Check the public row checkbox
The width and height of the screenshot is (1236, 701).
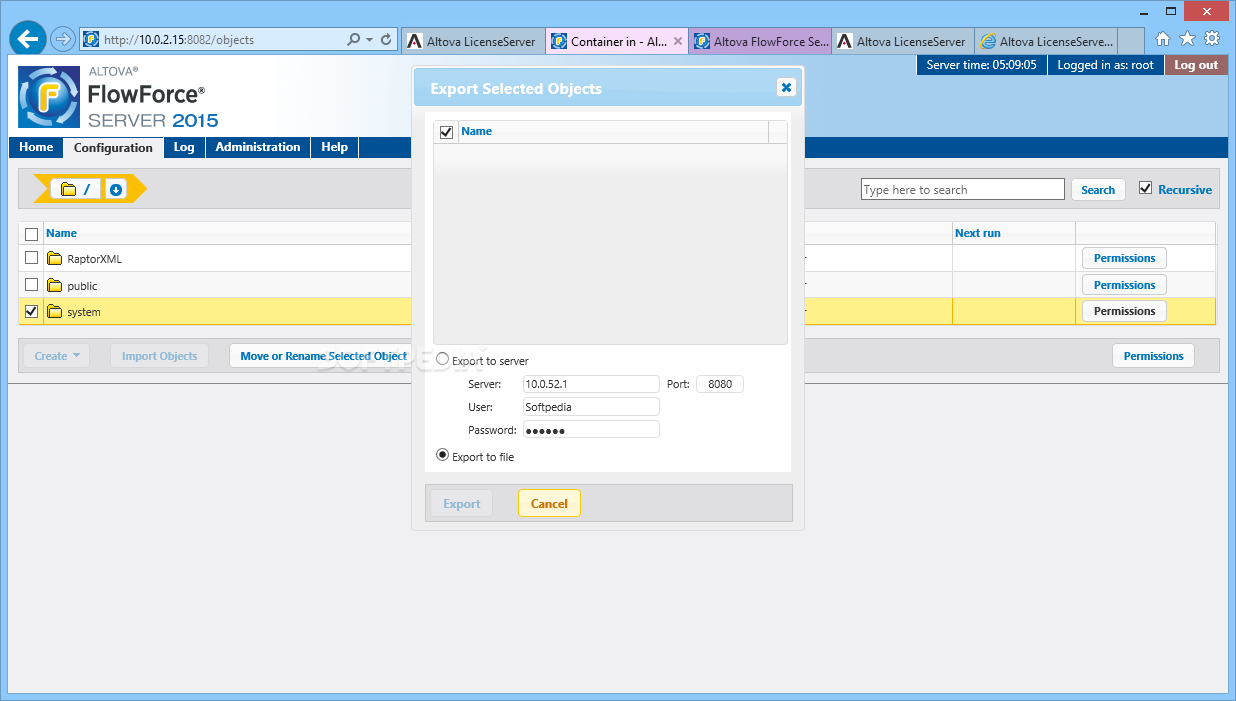click(x=31, y=285)
